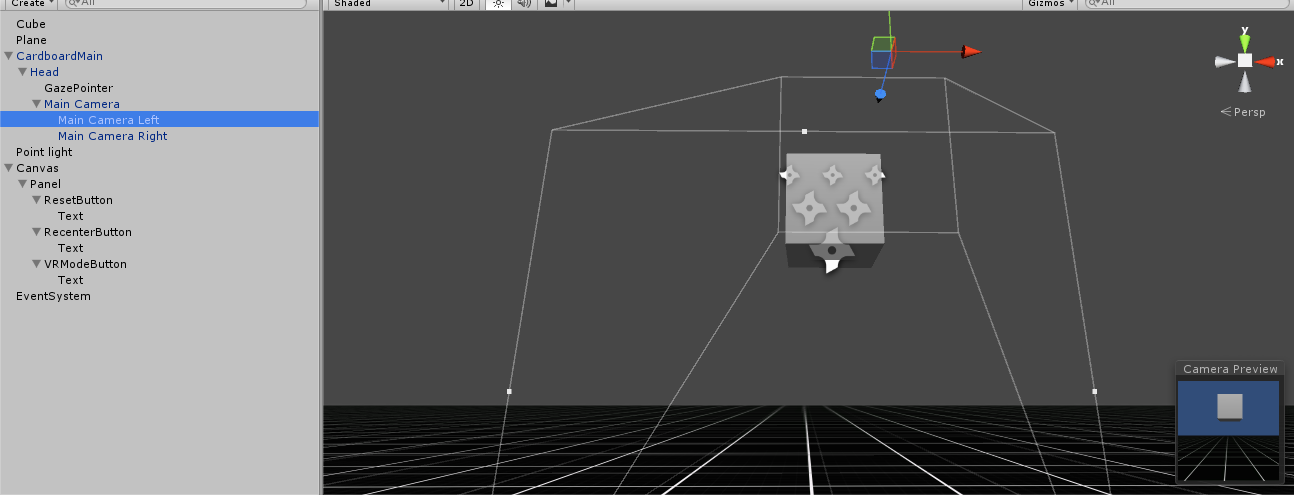The height and width of the screenshot is (495, 1294).
Task: Select Text child under RecenterButton
Action: 160,248
